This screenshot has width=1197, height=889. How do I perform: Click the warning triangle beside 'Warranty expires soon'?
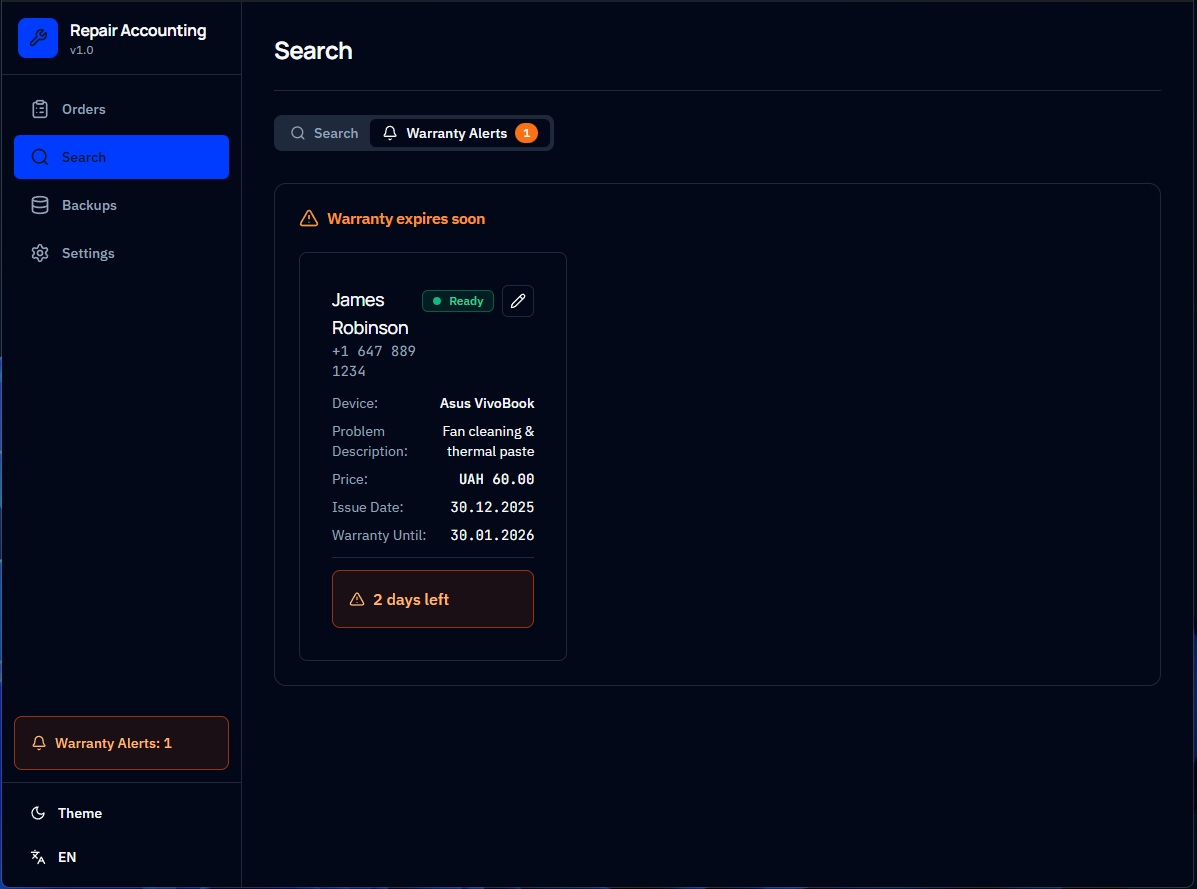click(x=309, y=219)
